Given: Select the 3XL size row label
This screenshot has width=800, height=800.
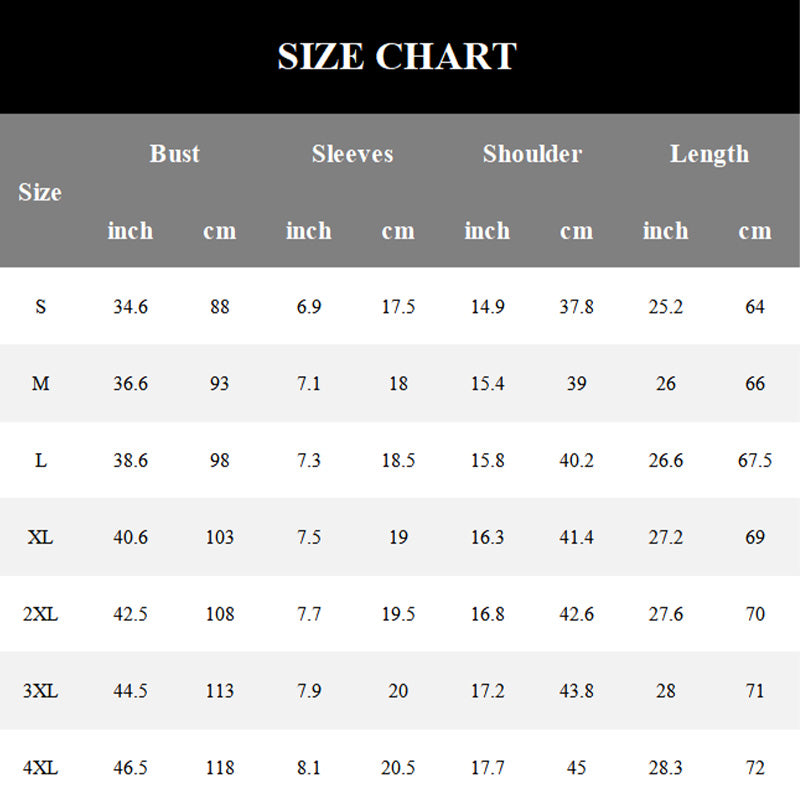Looking at the screenshot, I should point(40,691).
